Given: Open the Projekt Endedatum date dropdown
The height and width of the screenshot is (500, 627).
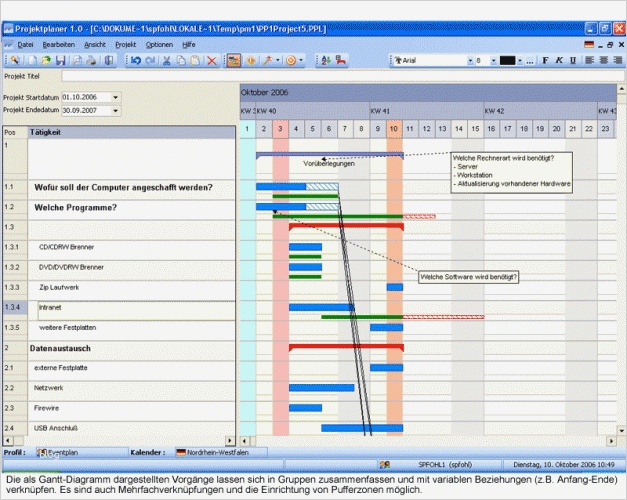Looking at the screenshot, I should point(115,111).
